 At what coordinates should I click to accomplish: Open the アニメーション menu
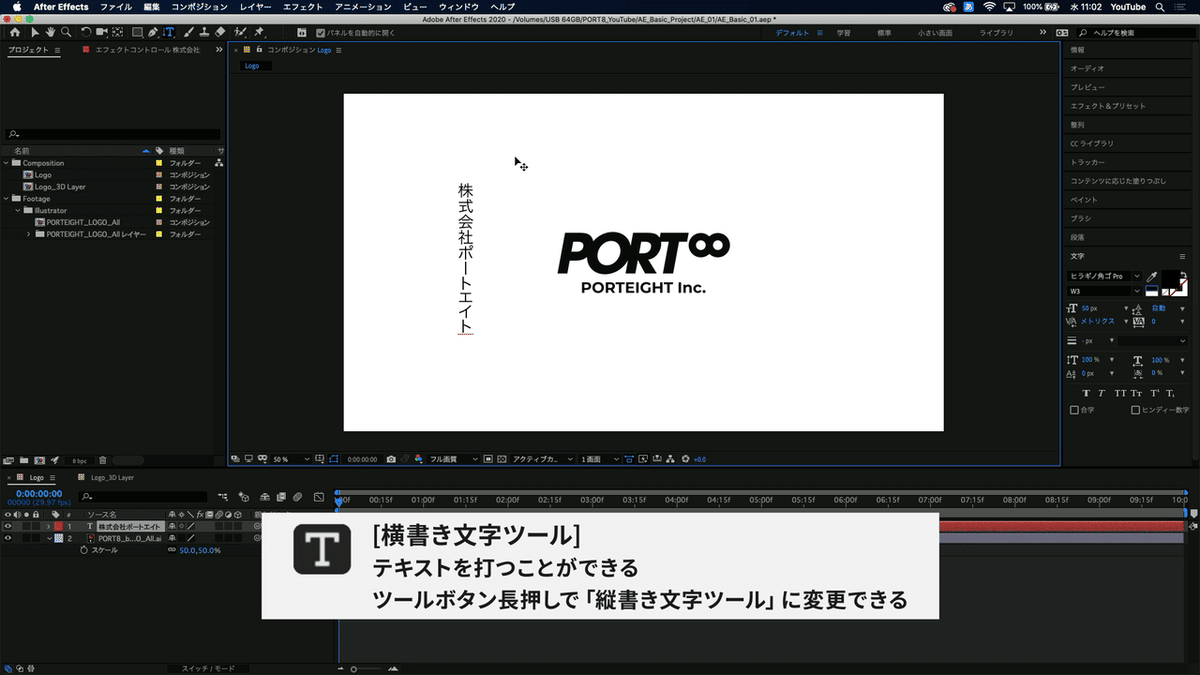pyautogui.click(x=363, y=7)
